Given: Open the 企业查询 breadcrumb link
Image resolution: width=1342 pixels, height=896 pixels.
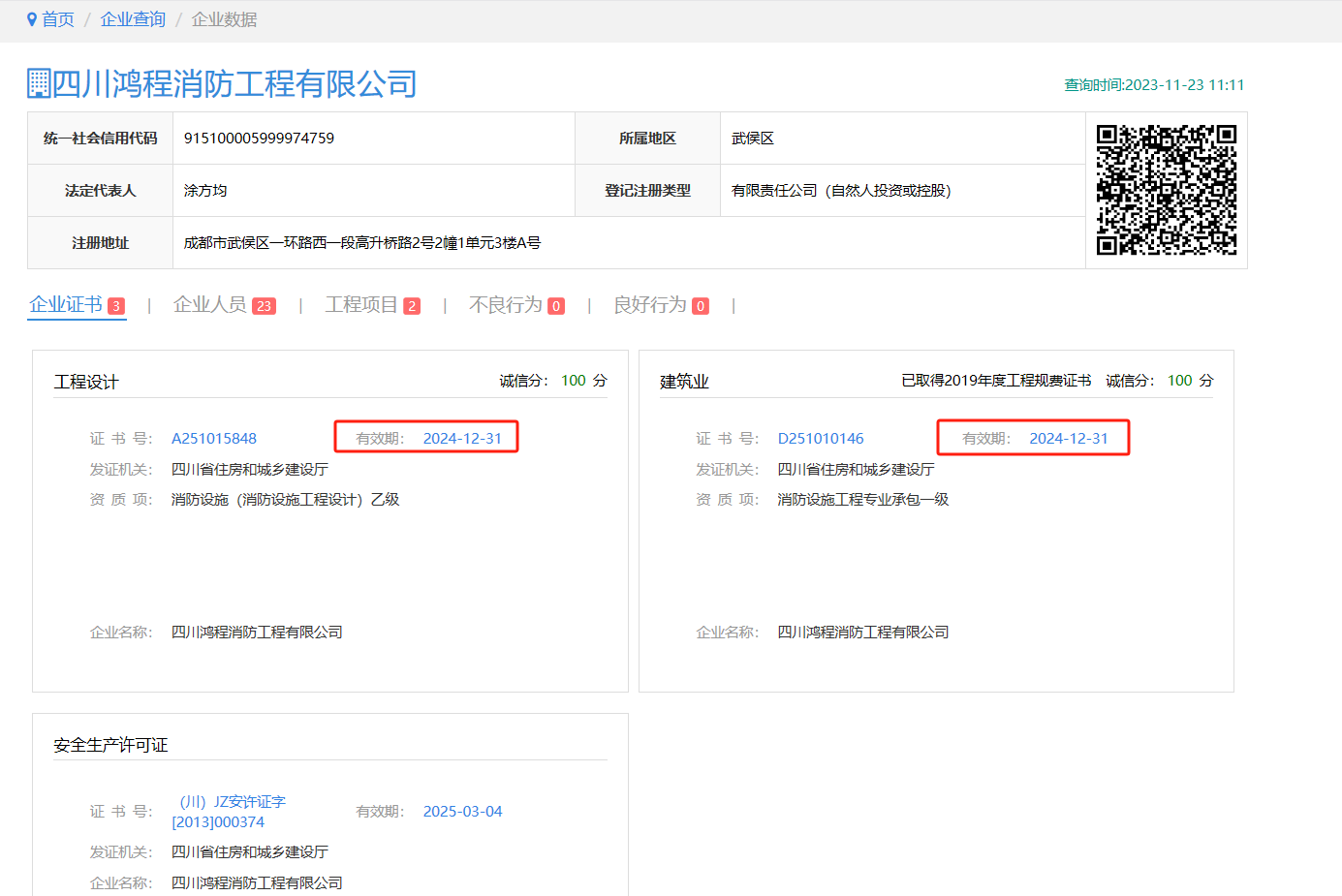Looking at the screenshot, I should coord(133,19).
